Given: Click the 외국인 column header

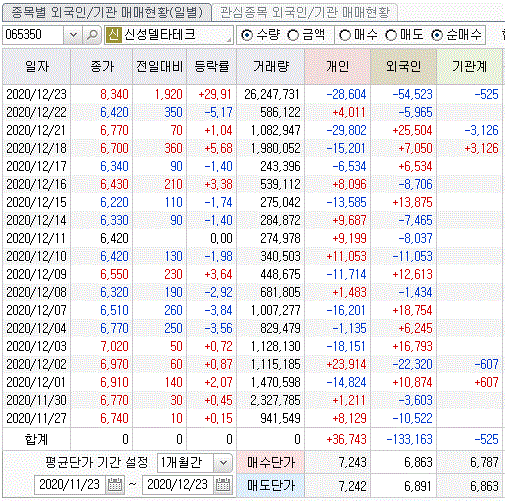Looking at the screenshot, I should [x=403, y=66].
